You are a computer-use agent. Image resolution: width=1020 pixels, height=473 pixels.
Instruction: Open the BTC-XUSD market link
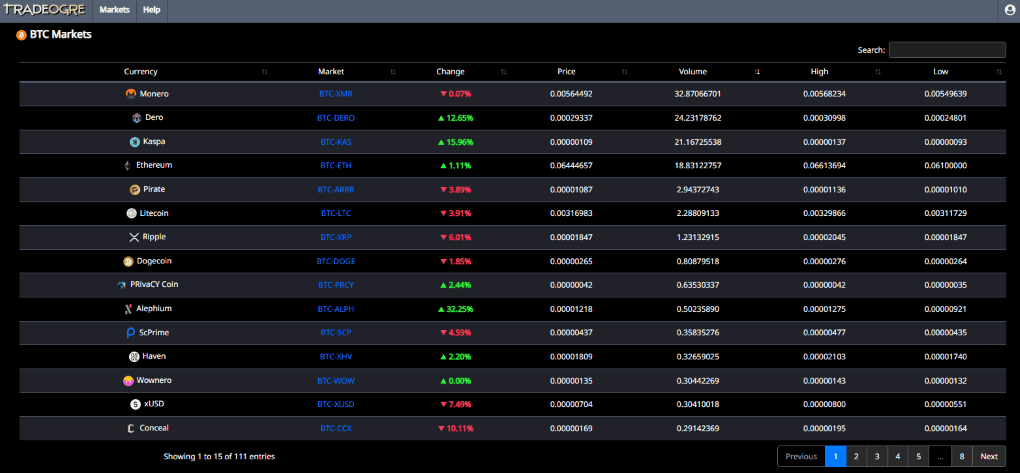(336, 405)
